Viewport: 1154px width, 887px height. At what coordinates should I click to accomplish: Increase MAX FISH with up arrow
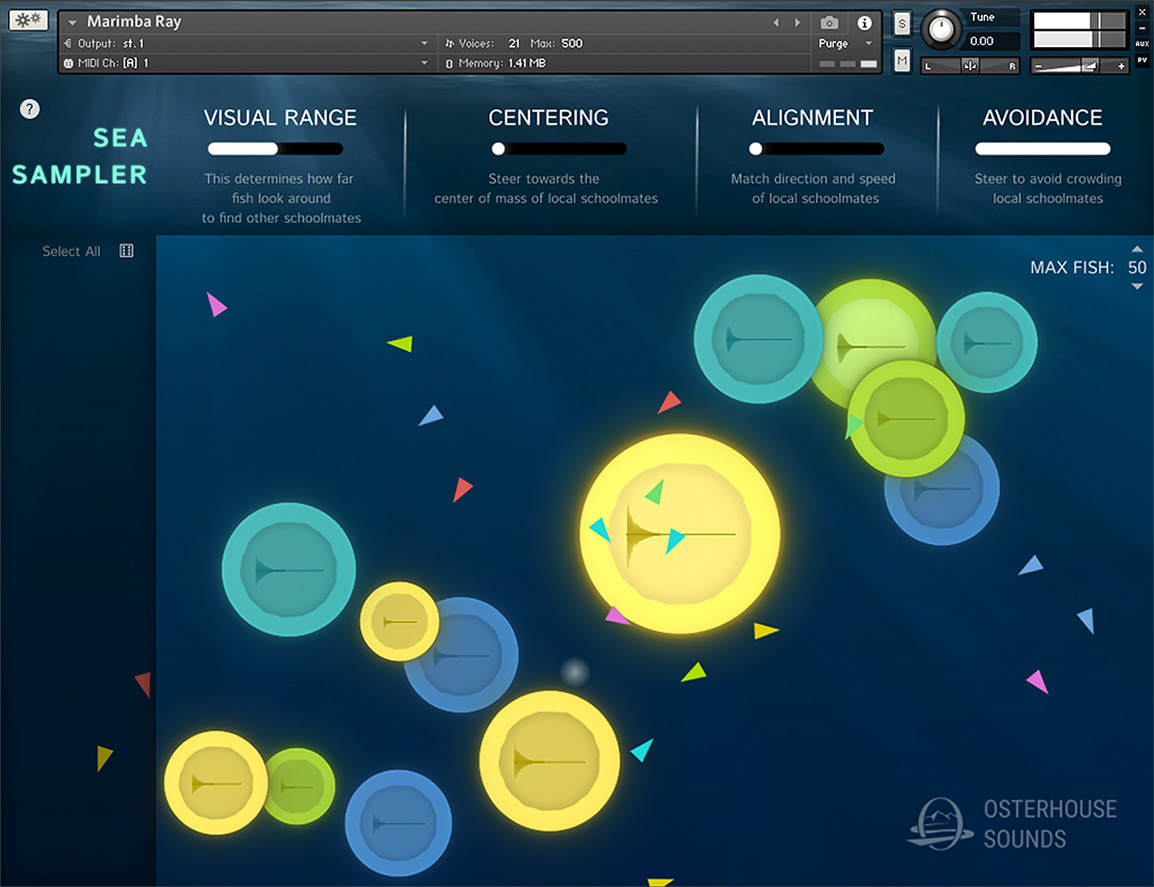[x=1137, y=250]
